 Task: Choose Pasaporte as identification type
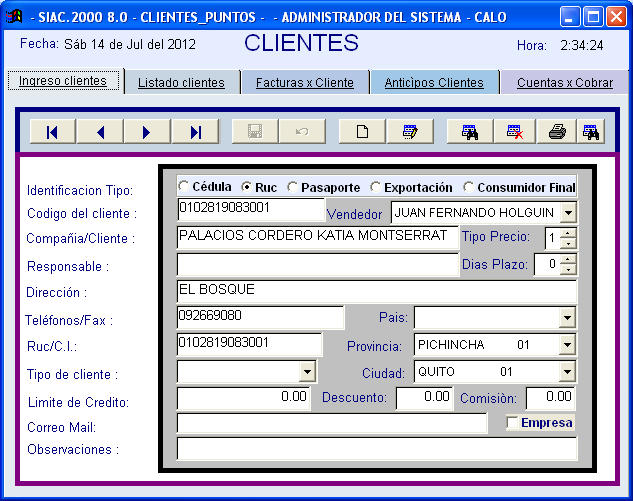292,187
